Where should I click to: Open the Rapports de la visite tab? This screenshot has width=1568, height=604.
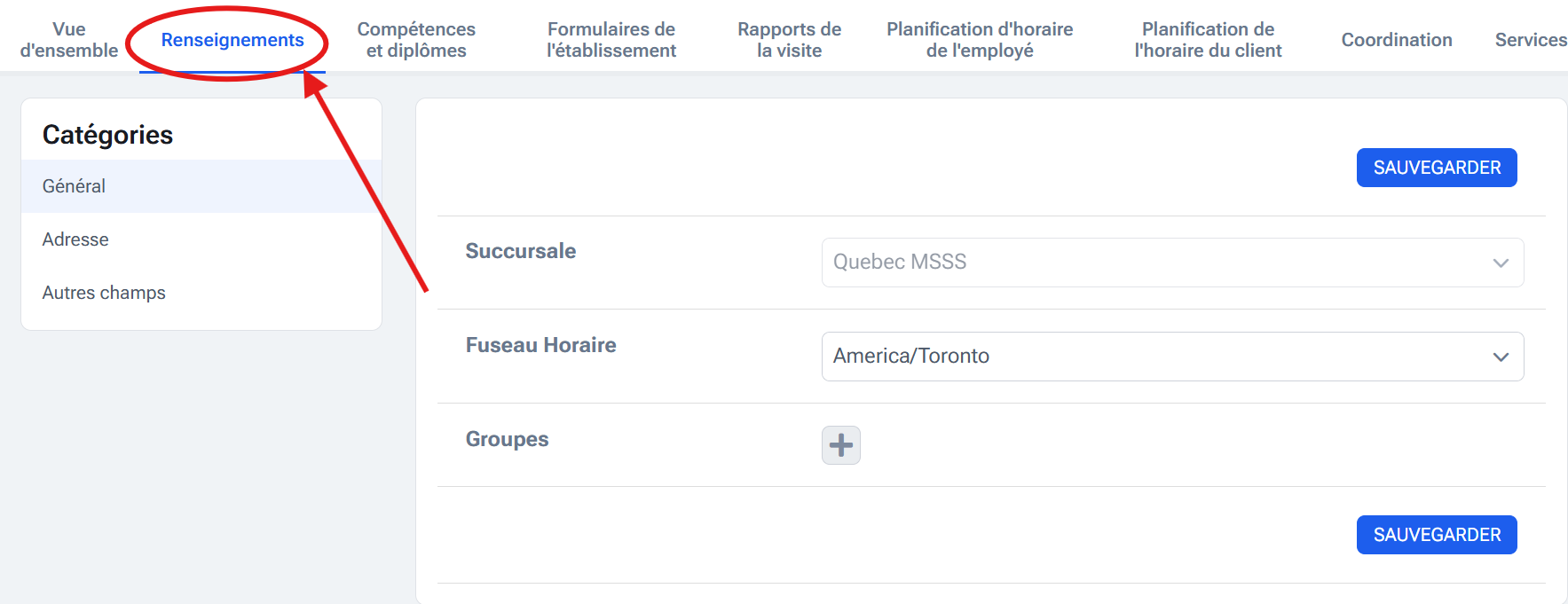[789, 40]
